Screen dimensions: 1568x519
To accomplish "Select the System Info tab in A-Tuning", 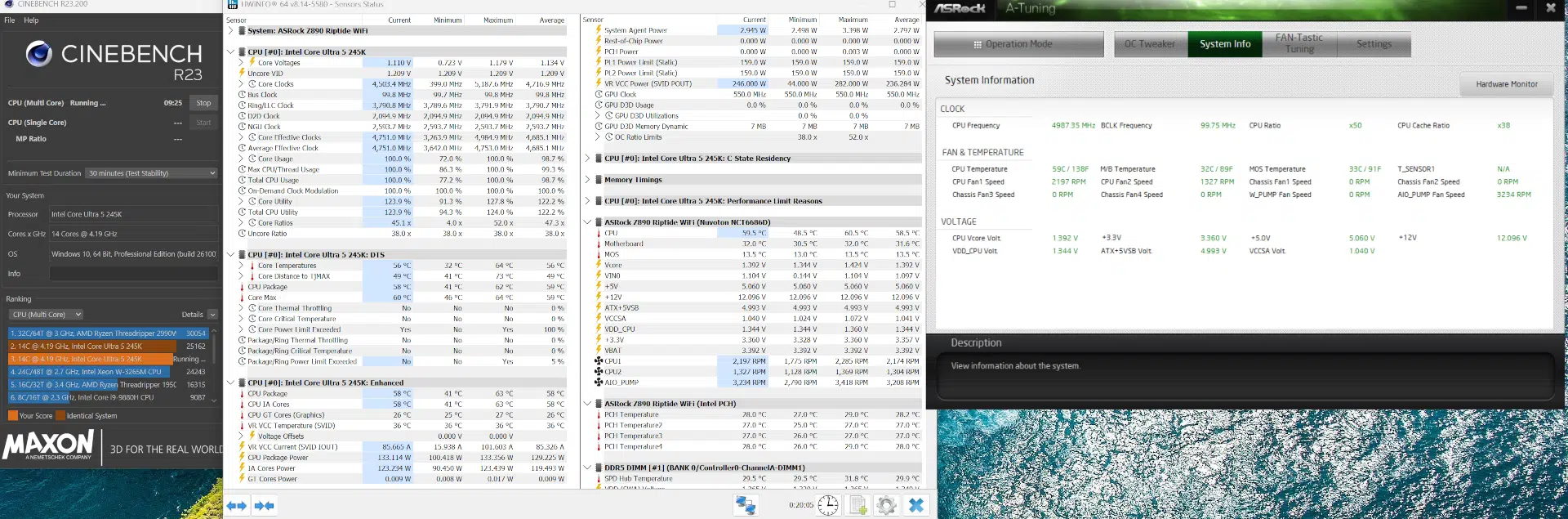I will (x=1225, y=44).
